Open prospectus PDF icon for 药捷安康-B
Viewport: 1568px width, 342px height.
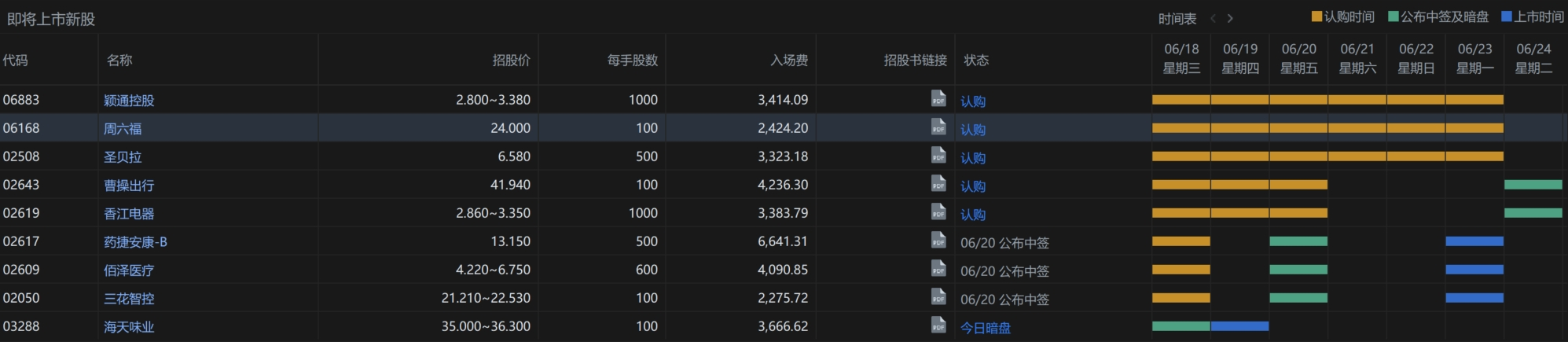[x=938, y=241]
